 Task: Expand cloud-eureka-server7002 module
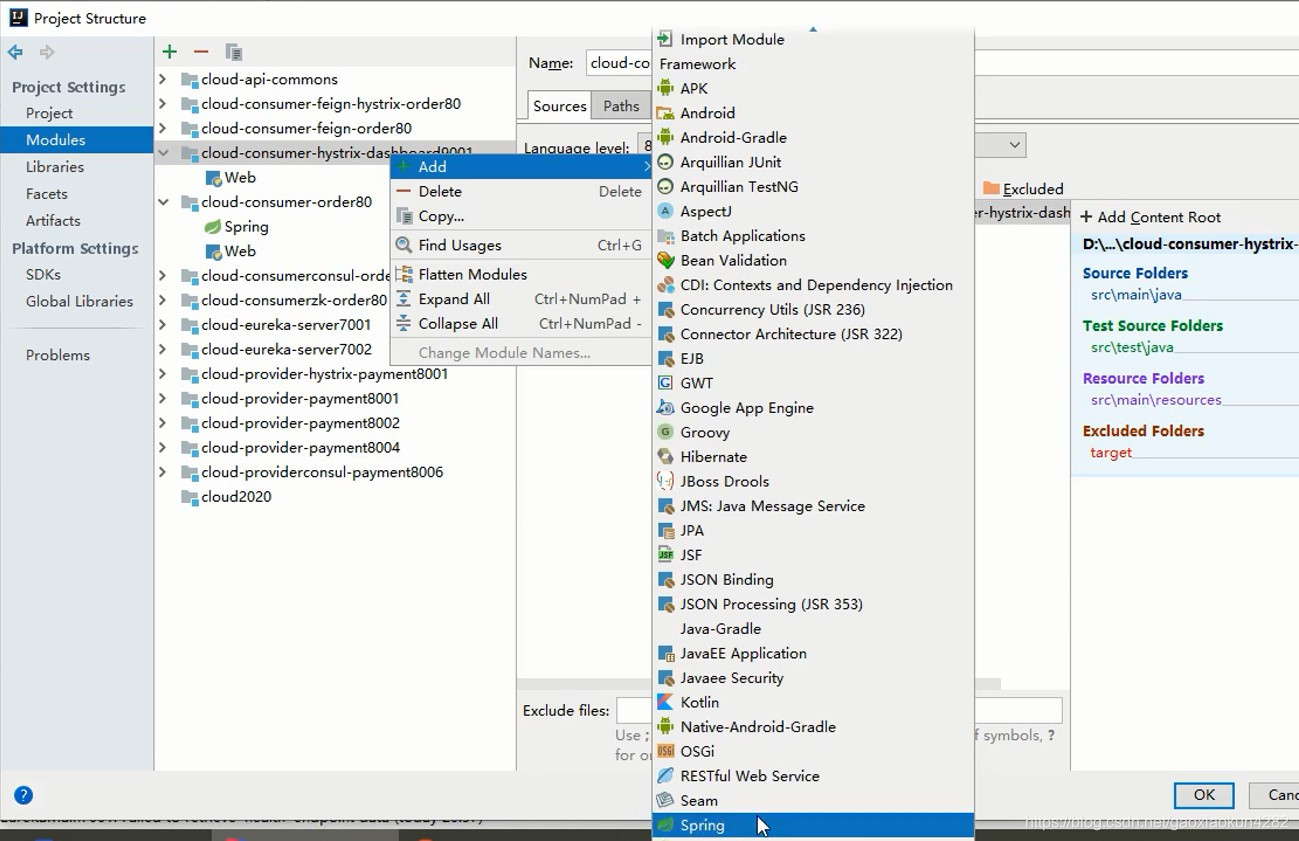pyautogui.click(x=163, y=349)
